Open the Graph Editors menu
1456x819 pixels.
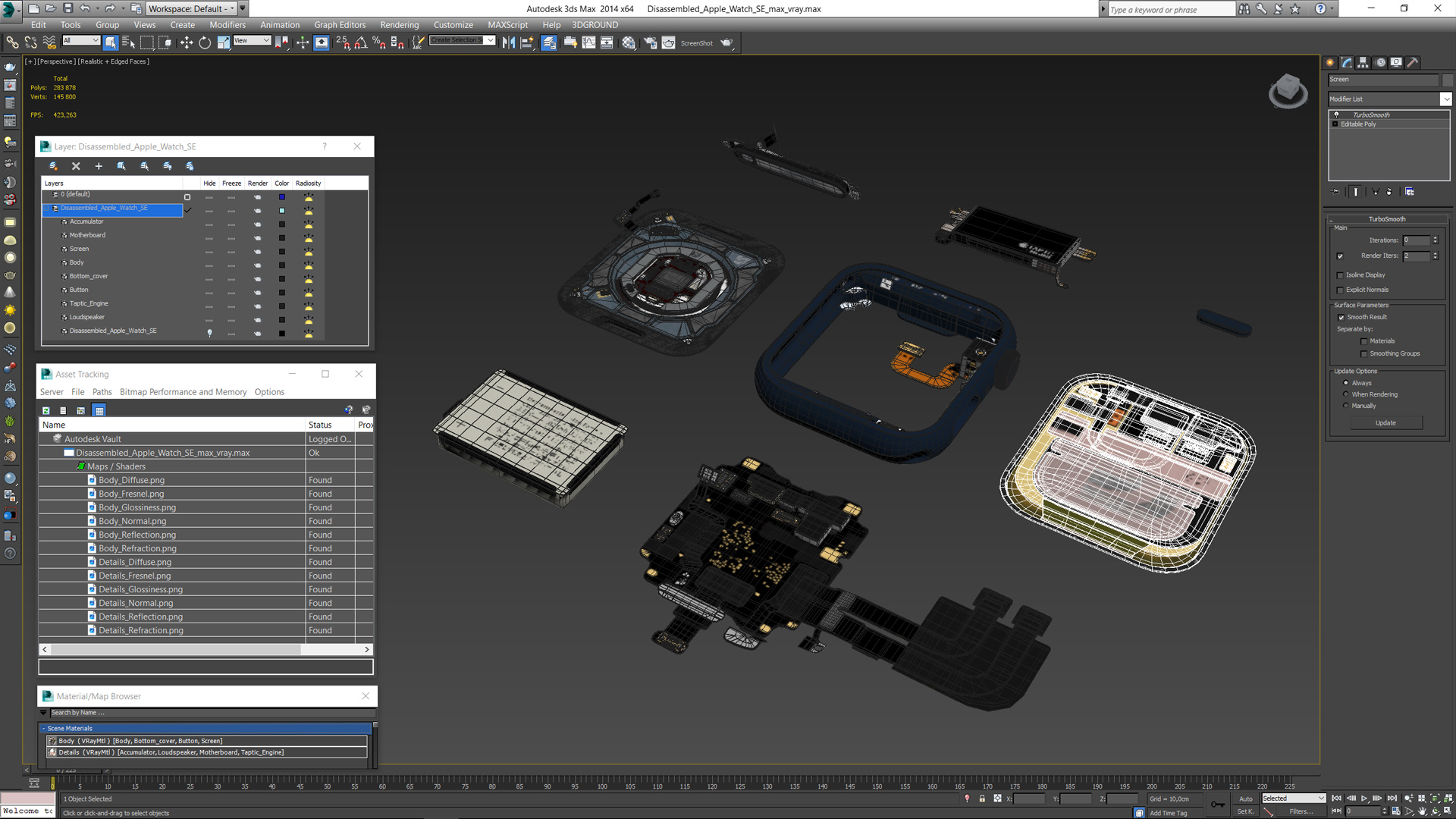tap(340, 25)
